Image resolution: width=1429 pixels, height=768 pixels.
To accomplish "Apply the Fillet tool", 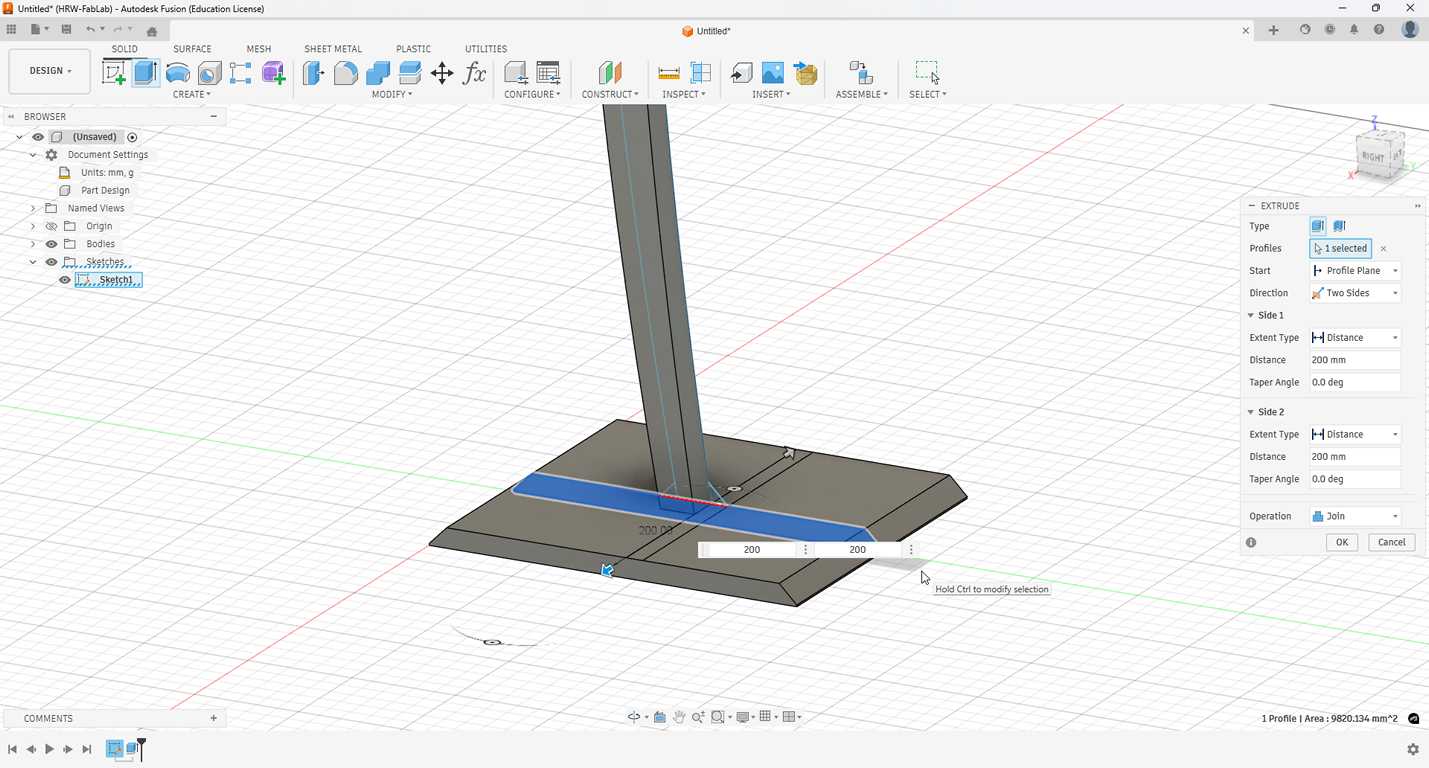I will [x=346, y=73].
